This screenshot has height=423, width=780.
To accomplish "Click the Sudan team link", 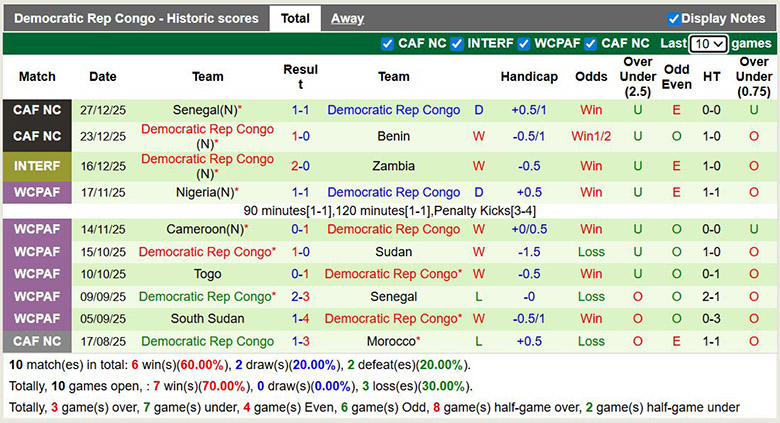I will pos(393,252).
